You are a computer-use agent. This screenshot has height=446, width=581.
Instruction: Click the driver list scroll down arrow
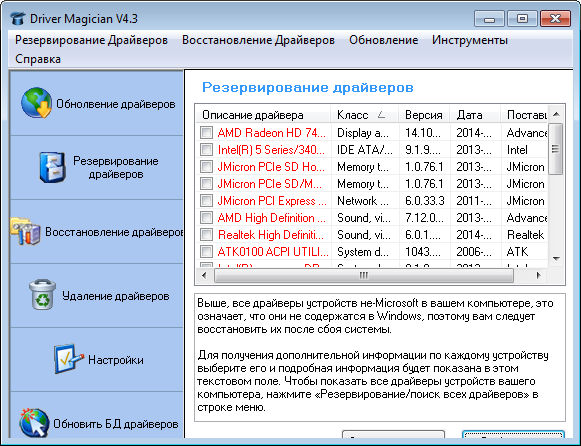[x=556, y=258]
